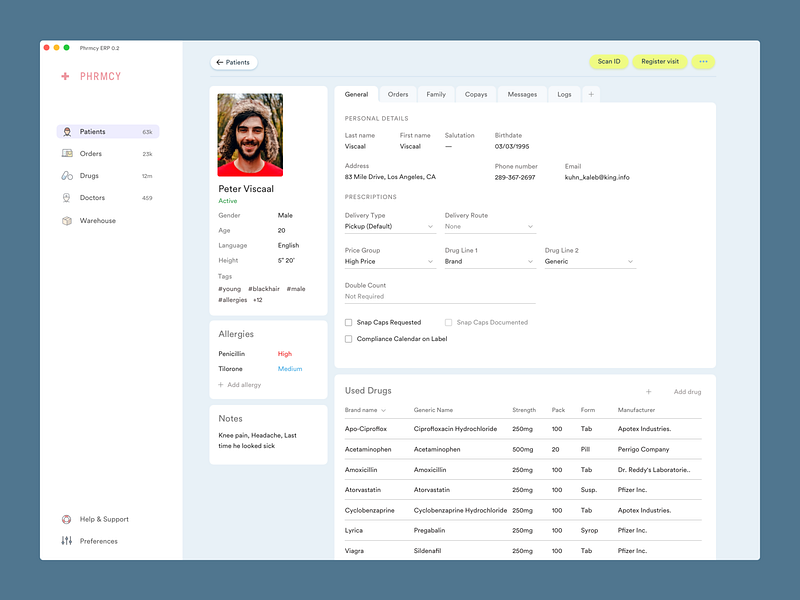Open Preferences sliders icon

[67, 541]
